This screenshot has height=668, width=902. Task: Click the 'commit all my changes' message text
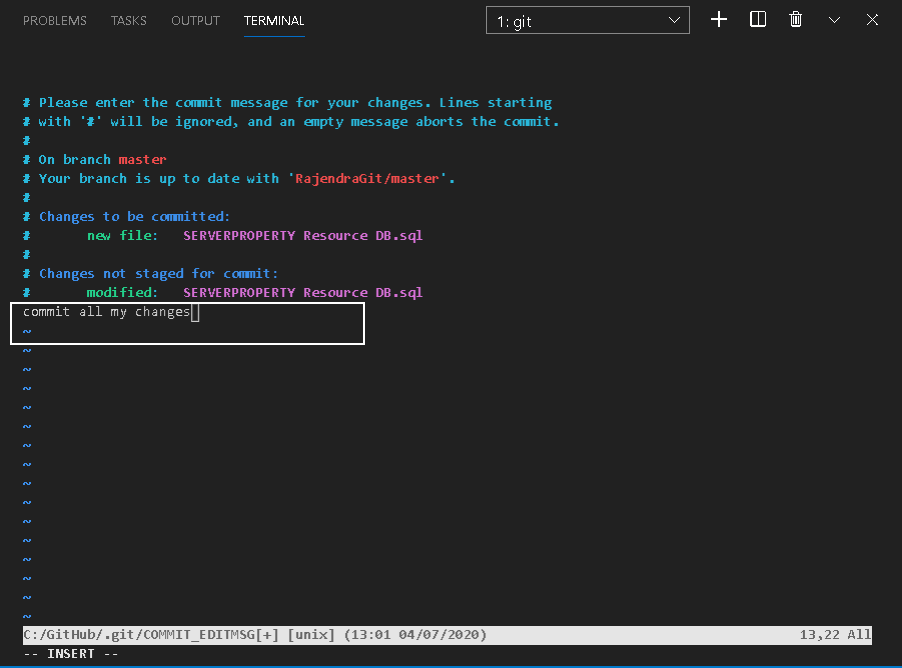106,312
